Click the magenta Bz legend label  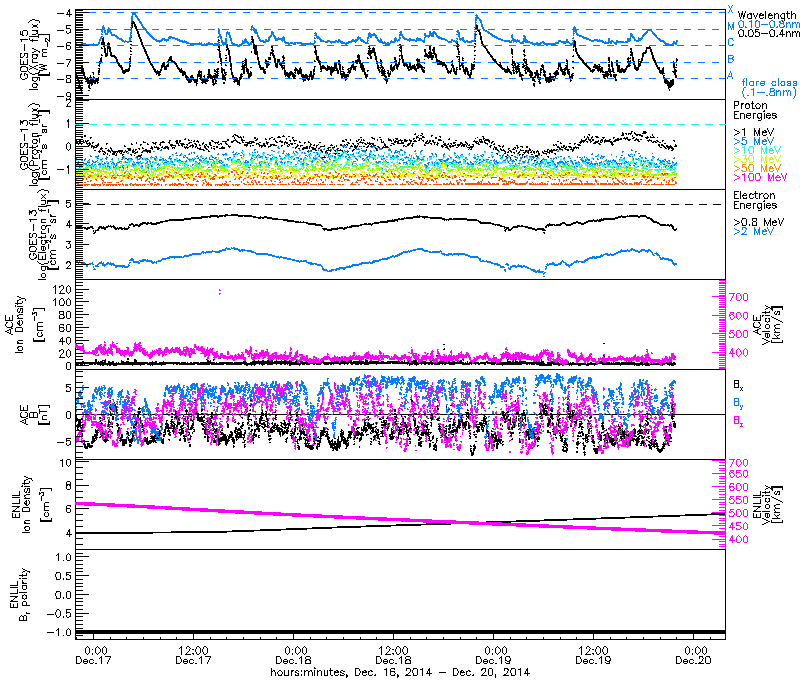tap(738, 421)
